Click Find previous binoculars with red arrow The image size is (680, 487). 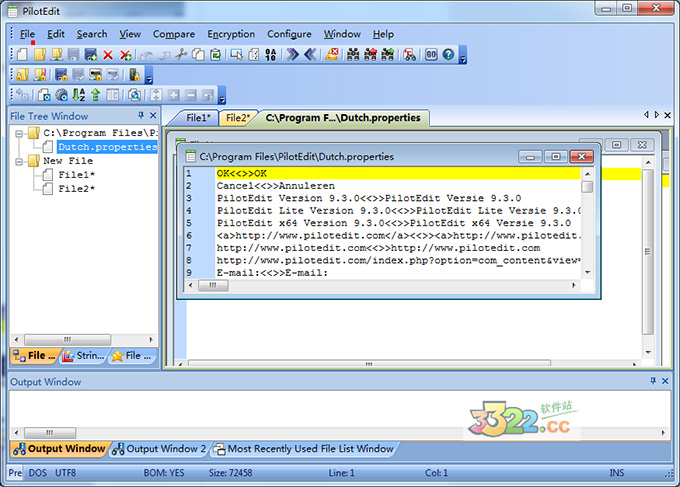(x=370, y=55)
